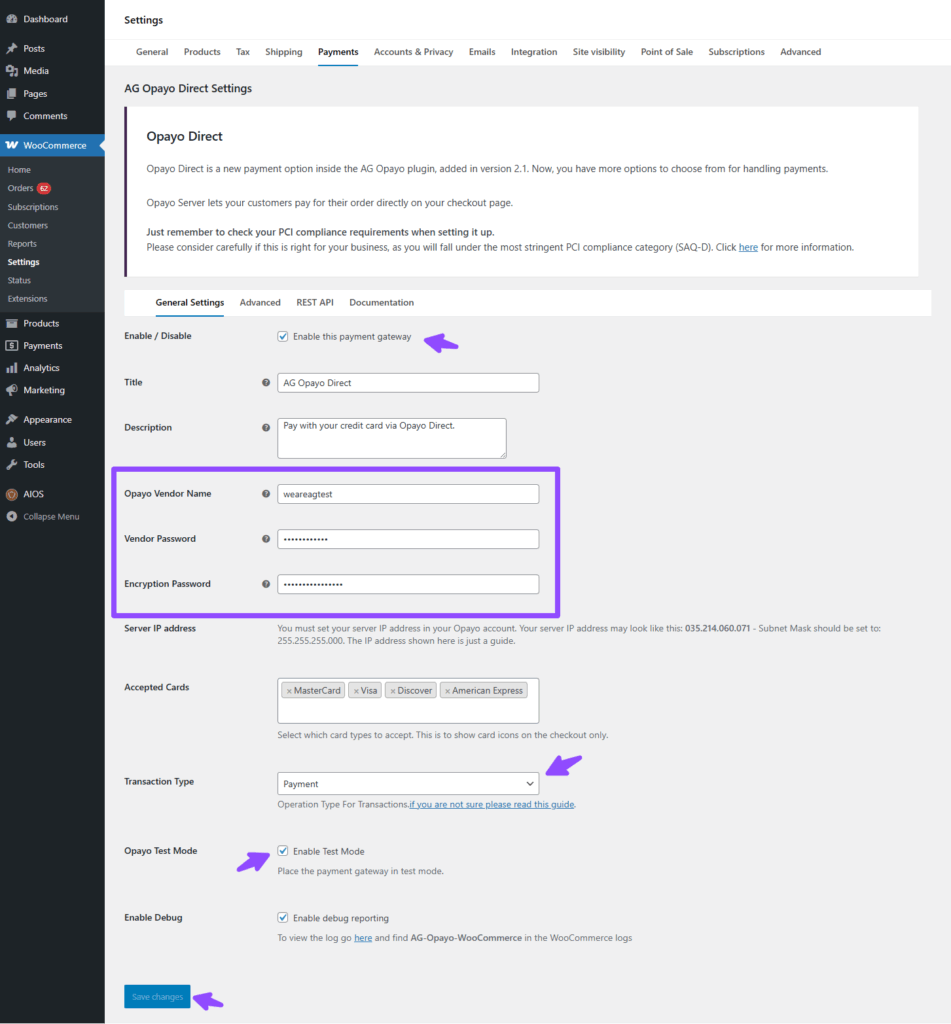This screenshot has width=951, height=1024.
Task: Select the General Settings gateway sub-tab
Action: (189, 302)
